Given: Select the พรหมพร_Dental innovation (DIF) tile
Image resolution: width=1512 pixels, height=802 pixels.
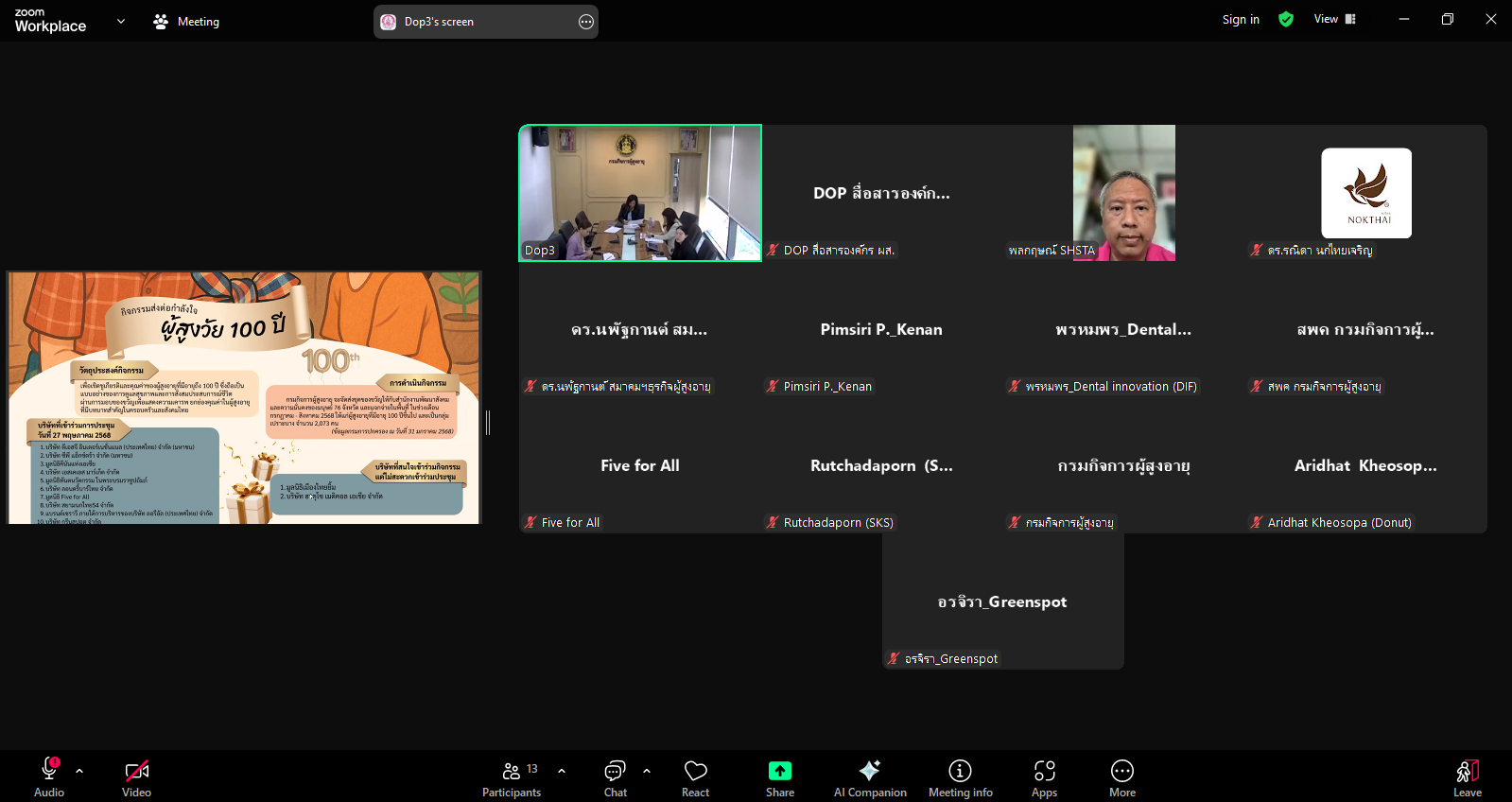Looking at the screenshot, I should [x=1124, y=329].
